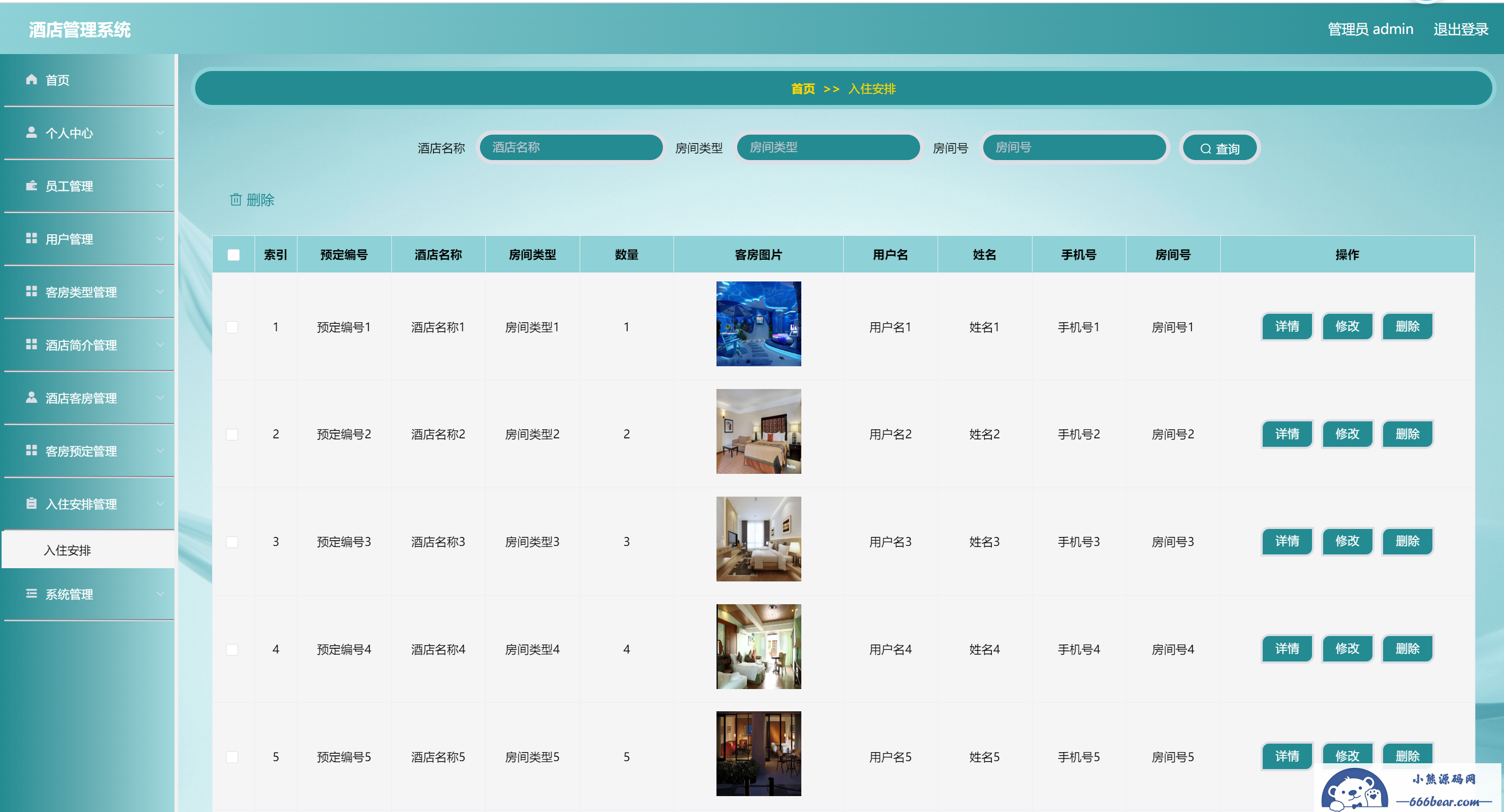Click the grid icon beside 客房预定管理

pos(31,451)
